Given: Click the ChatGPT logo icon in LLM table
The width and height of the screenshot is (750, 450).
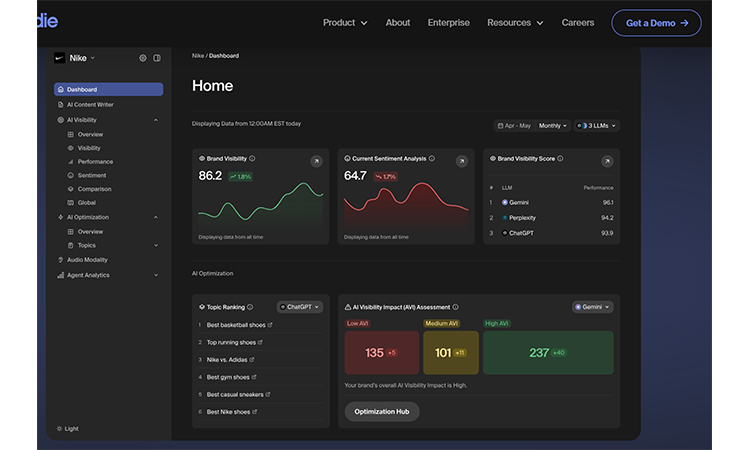Looking at the screenshot, I should (x=505, y=233).
